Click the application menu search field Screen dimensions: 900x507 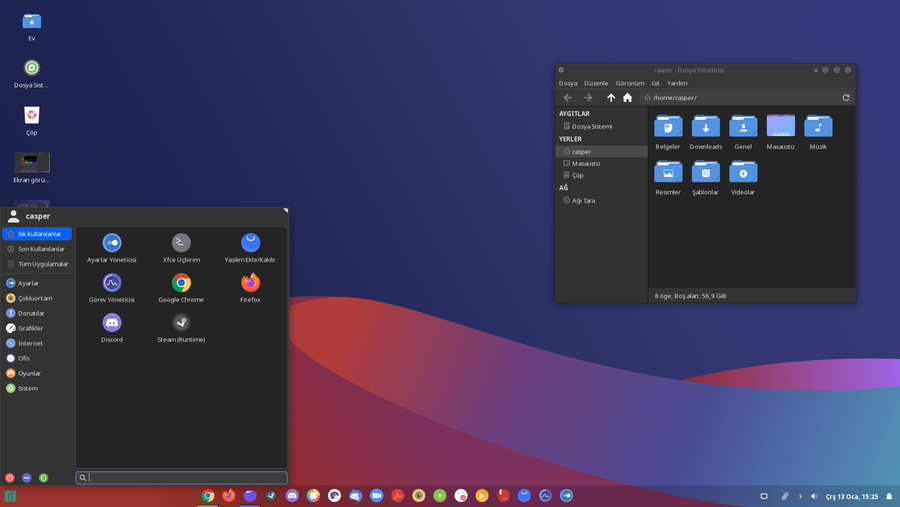(x=185, y=478)
